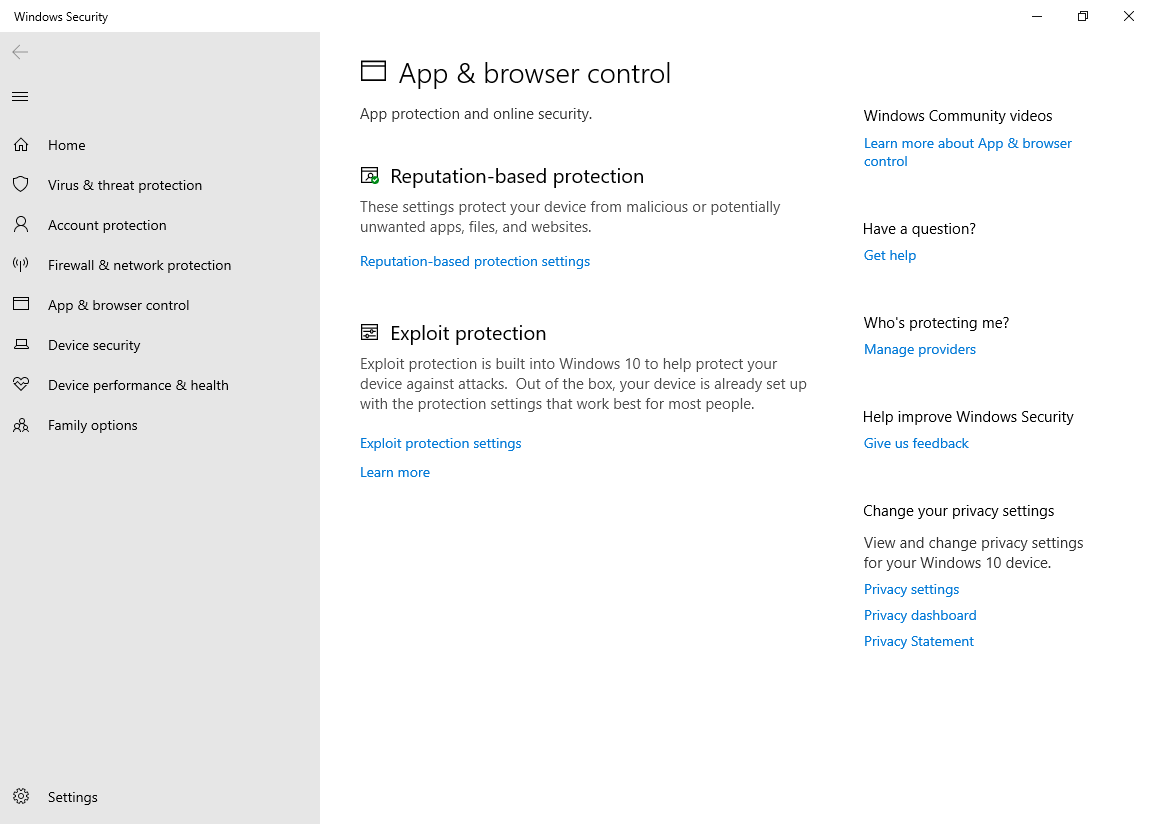1152x824 pixels.
Task: Click the Settings gear icon
Action: coord(20,797)
